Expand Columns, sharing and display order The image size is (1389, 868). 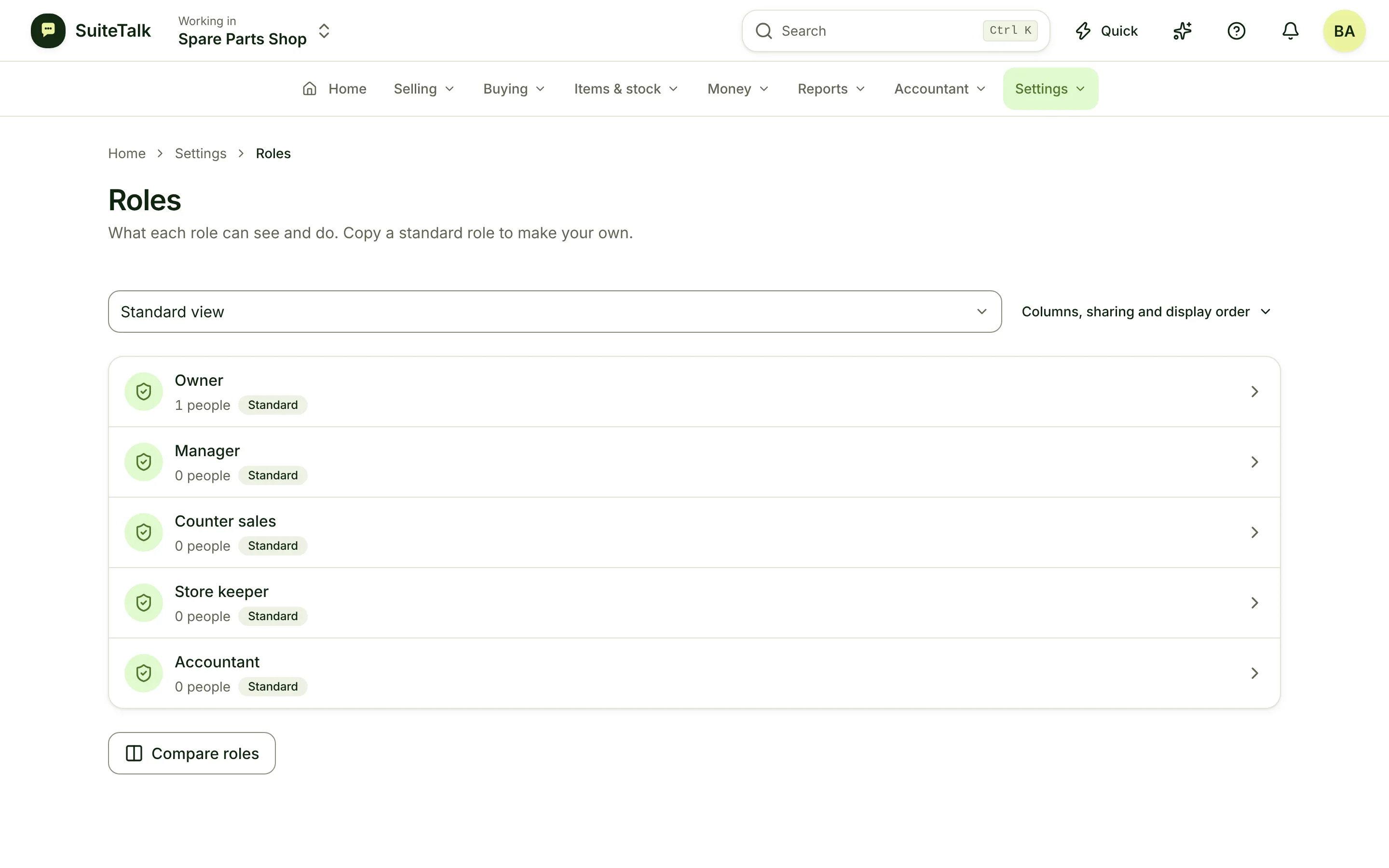(1146, 312)
